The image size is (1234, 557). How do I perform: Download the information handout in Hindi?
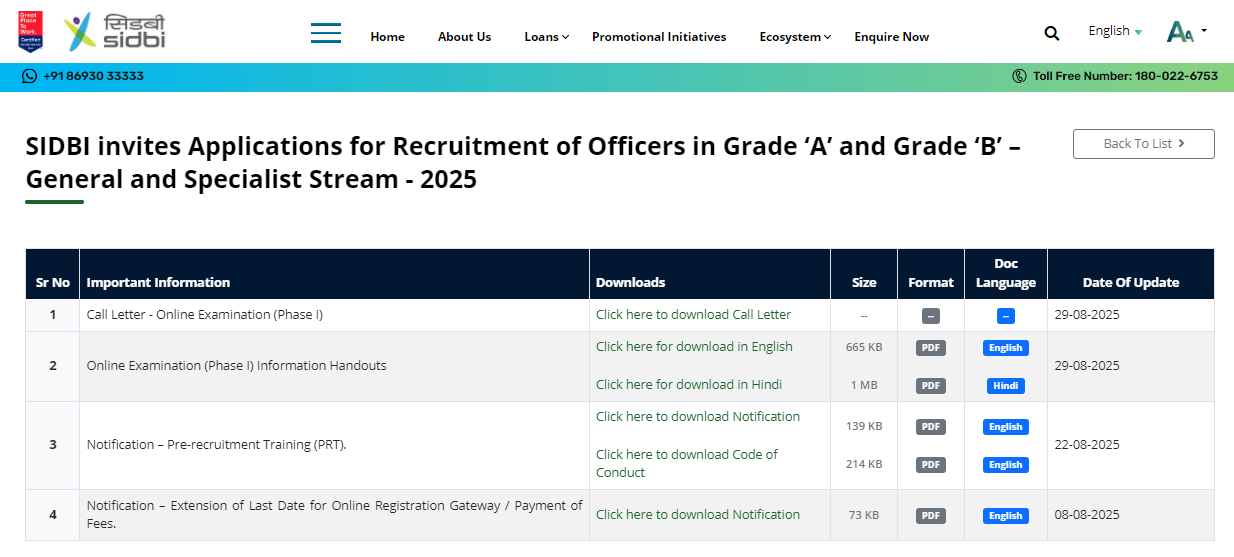coord(688,385)
